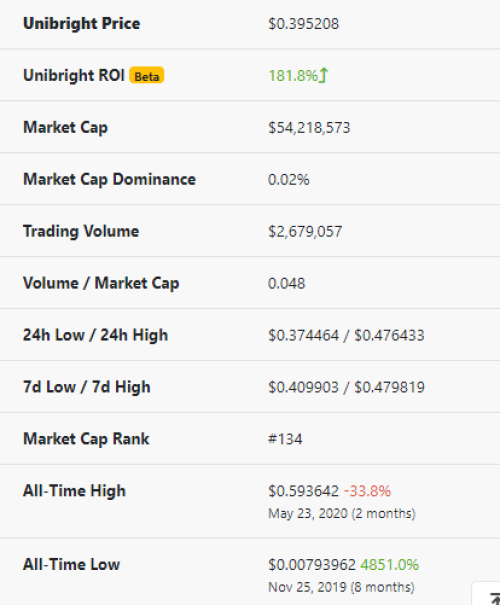Click the Unibright ROI label
This screenshot has width=500, height=605.
click(74, 75)
